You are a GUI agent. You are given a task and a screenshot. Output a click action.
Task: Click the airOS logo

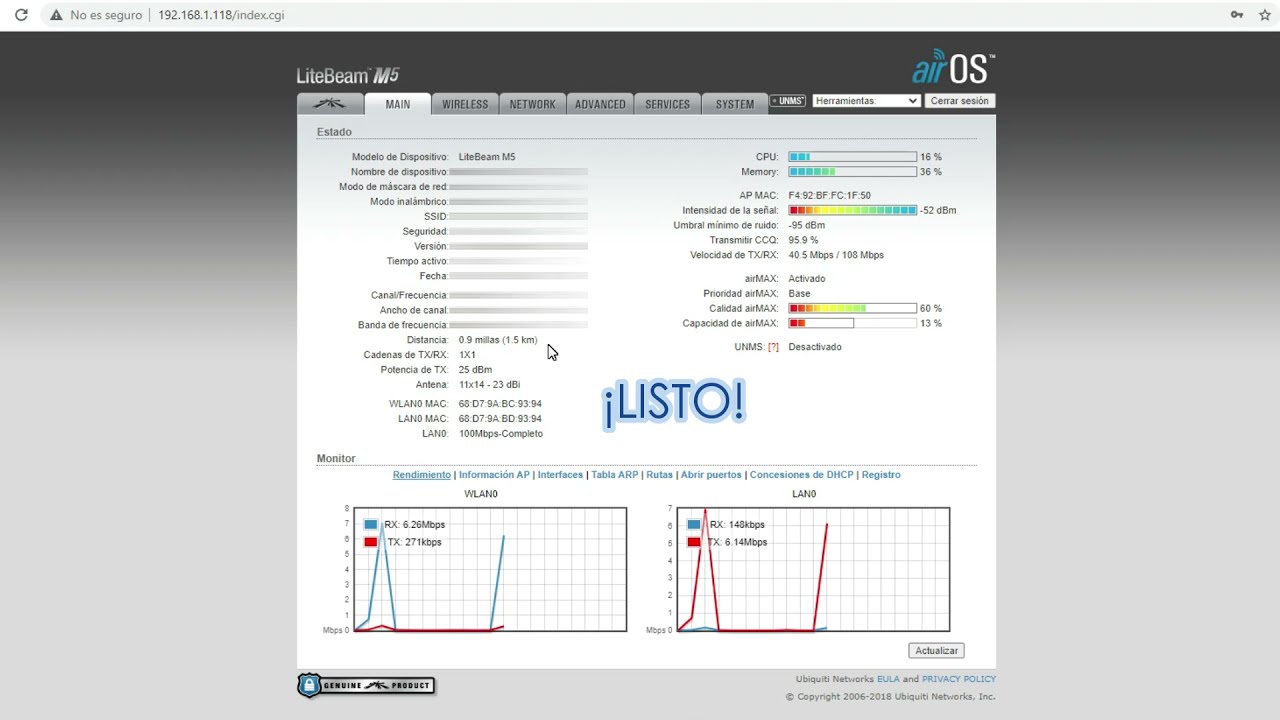pyautogui.click(x=953, y=68)
